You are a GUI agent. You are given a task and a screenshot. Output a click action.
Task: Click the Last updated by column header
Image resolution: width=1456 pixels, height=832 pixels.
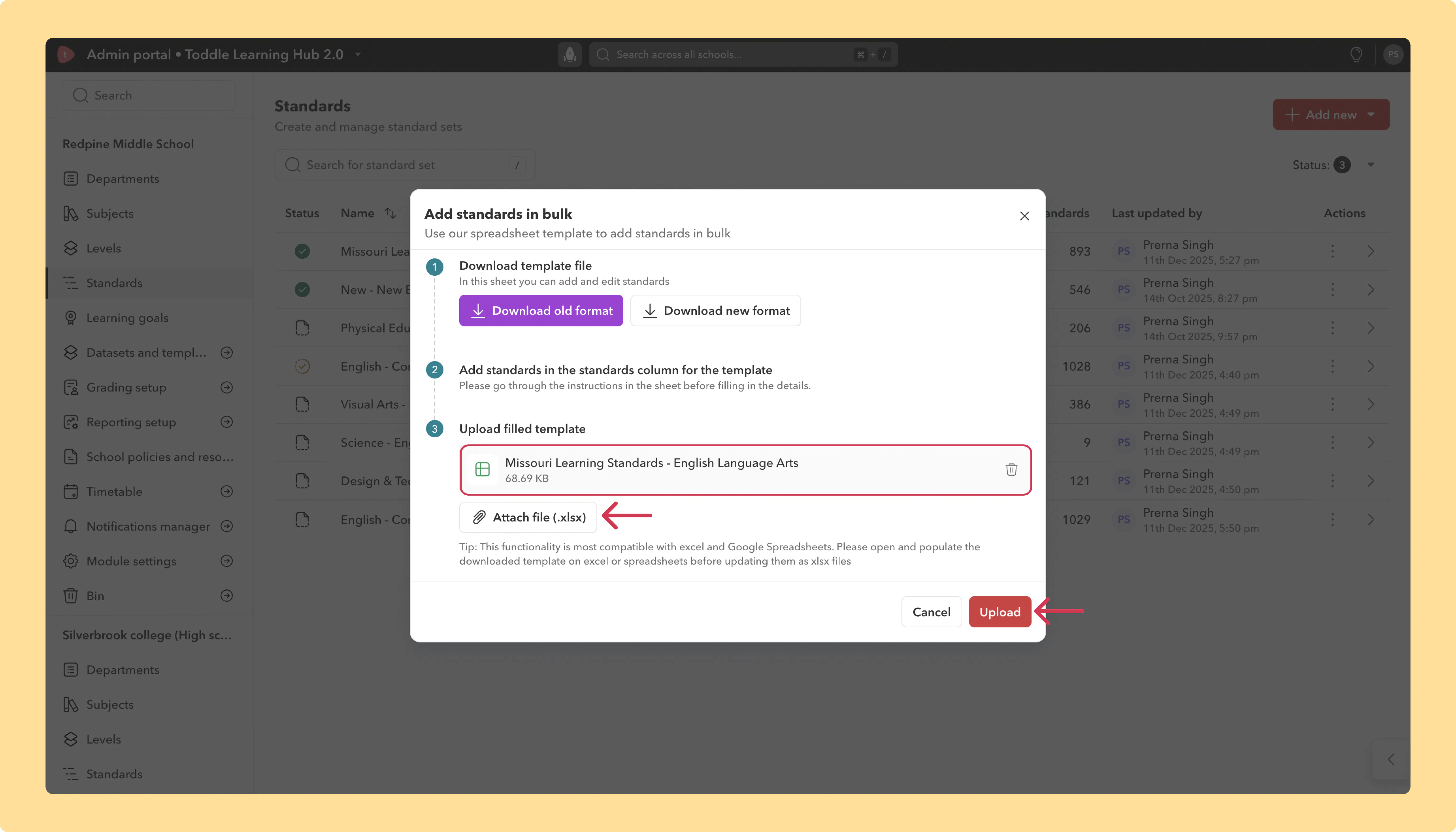[1156, 213]
